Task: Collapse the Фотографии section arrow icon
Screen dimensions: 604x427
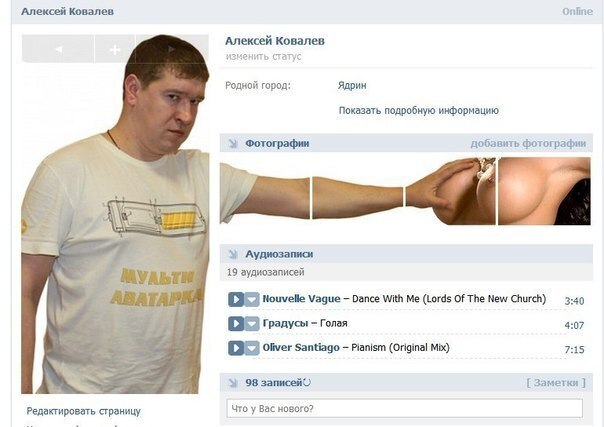Action: pos(233,144)
